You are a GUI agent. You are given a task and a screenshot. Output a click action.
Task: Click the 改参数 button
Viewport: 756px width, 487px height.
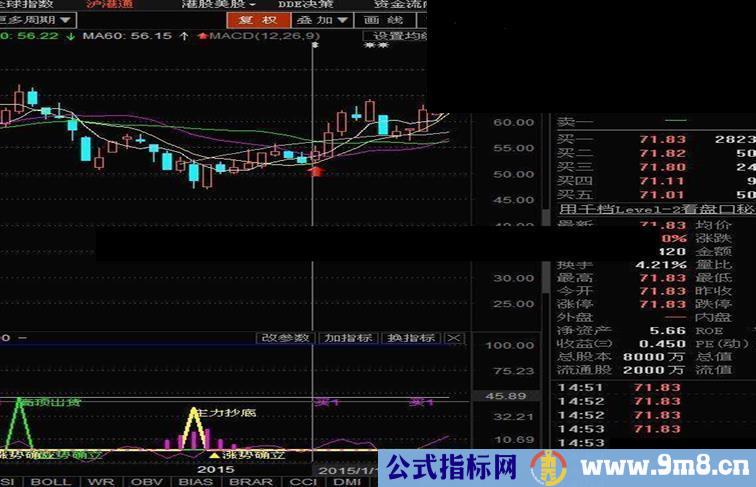[x=285, y=338]
